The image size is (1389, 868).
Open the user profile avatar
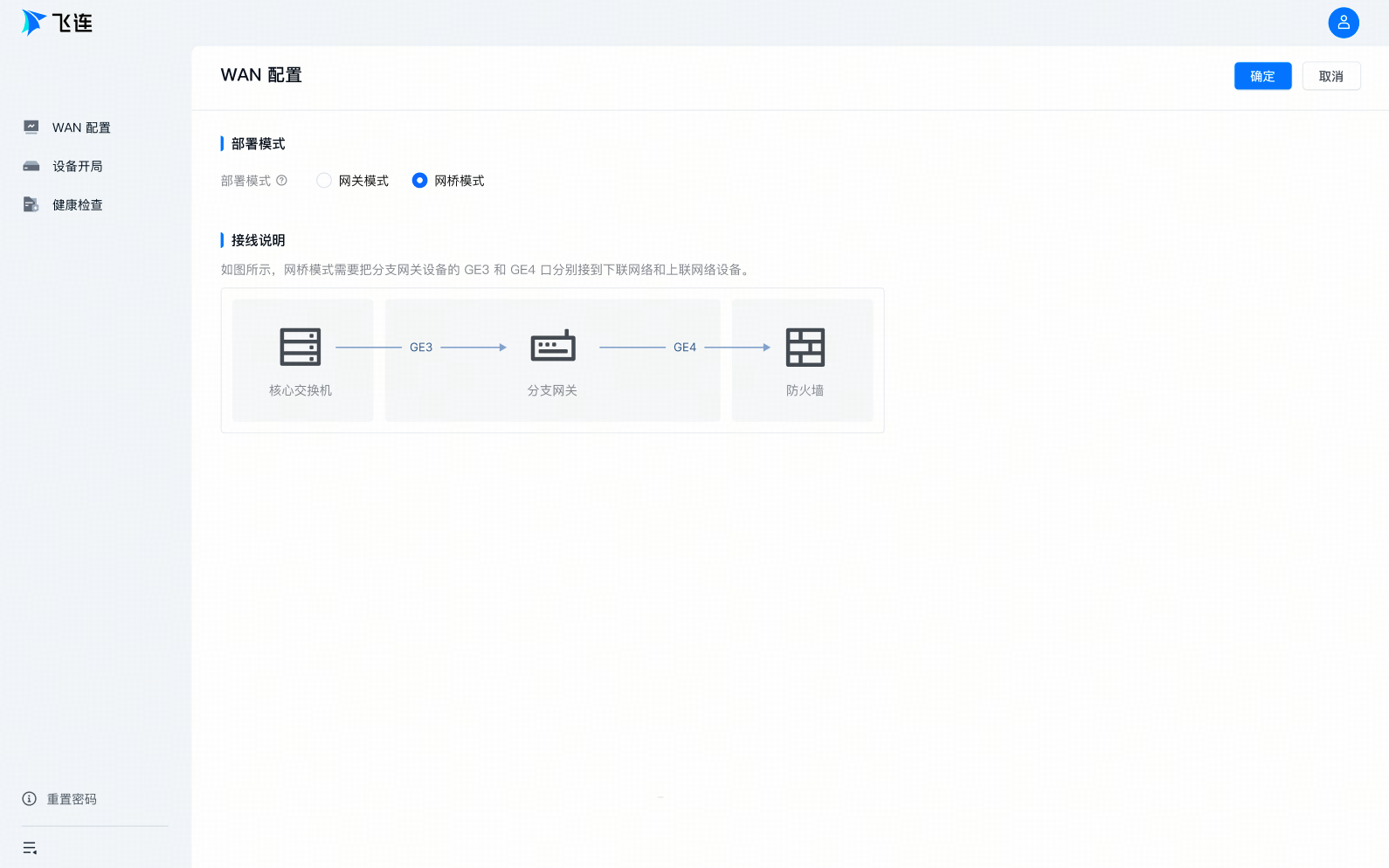[x=1343, y=23]
